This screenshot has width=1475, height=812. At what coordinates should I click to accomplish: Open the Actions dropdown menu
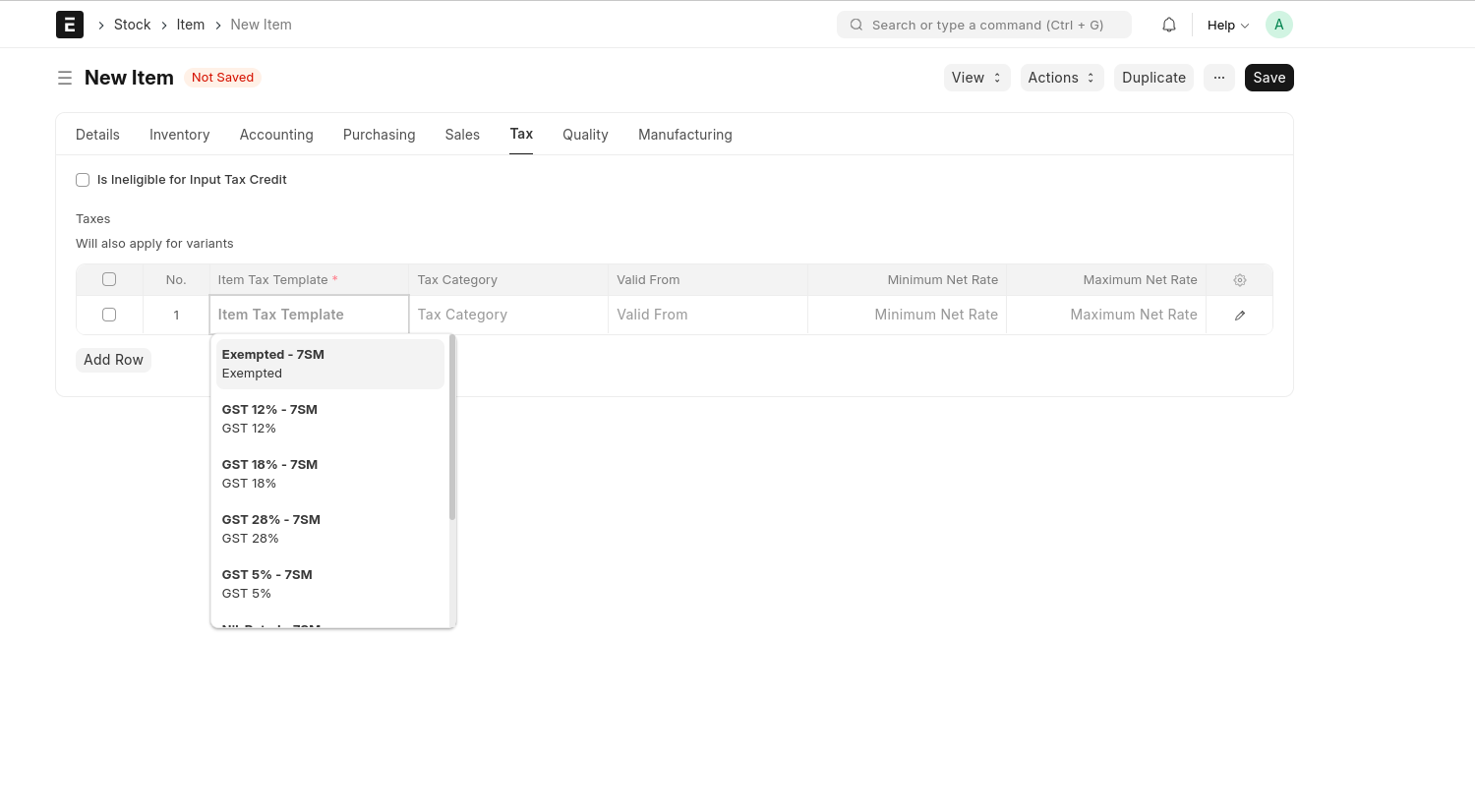(x=1061, y=78)
